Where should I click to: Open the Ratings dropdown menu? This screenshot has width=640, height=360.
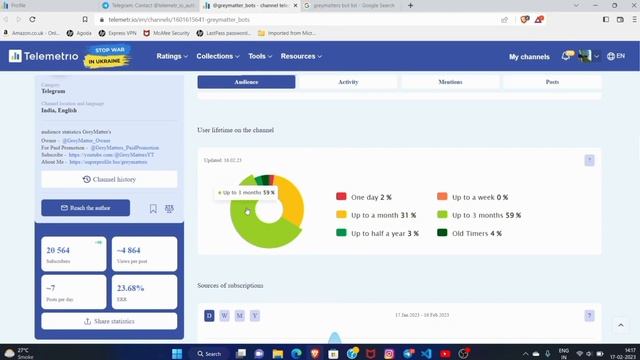[172, 56]
